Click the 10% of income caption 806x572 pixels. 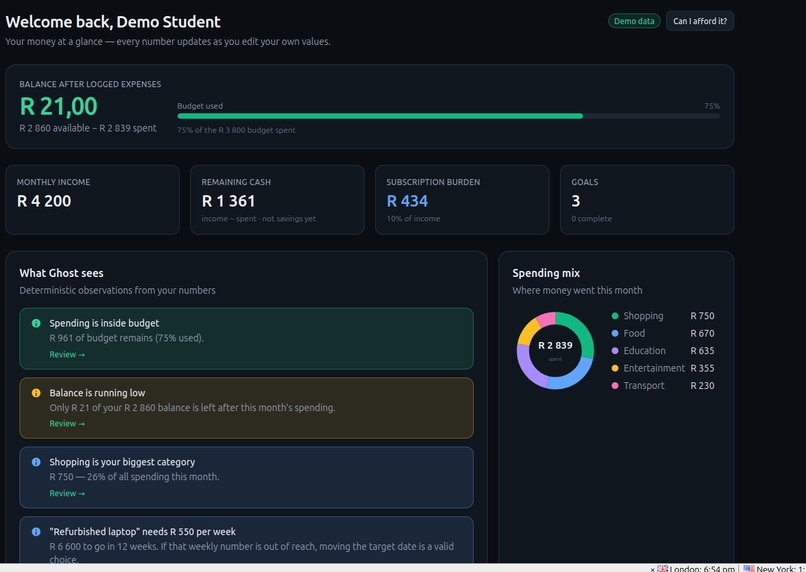(413, 218)
